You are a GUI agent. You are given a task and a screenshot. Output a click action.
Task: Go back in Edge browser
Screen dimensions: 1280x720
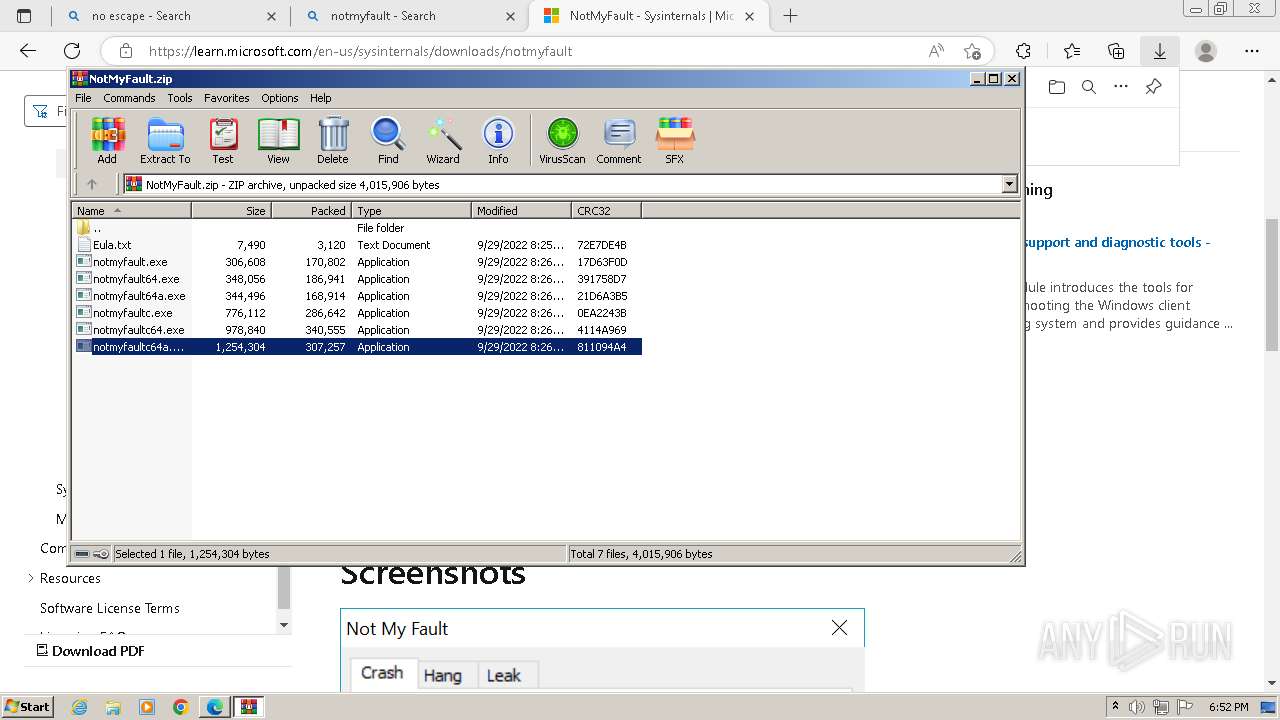pyautogui.click(x=28, y=51)
